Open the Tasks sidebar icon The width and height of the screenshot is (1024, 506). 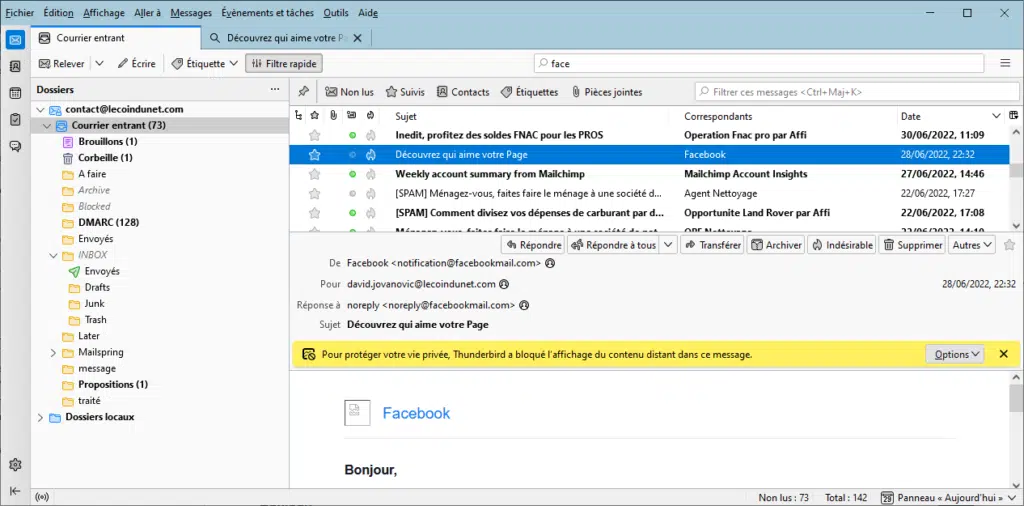[x=15, y=119]
